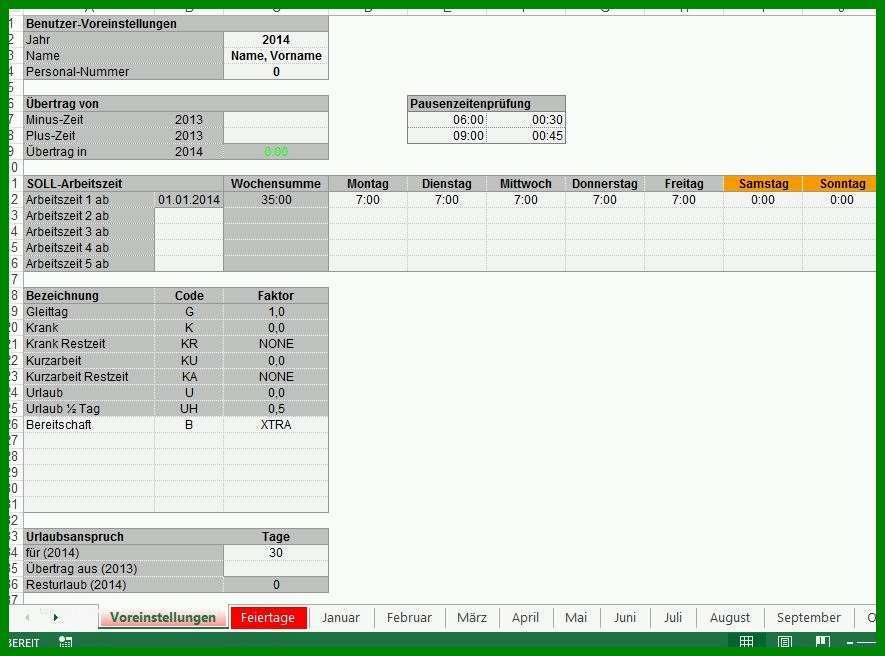Open the August sheet tab
The width and height of the screenshot is (885, 656).
coord(730,618)
